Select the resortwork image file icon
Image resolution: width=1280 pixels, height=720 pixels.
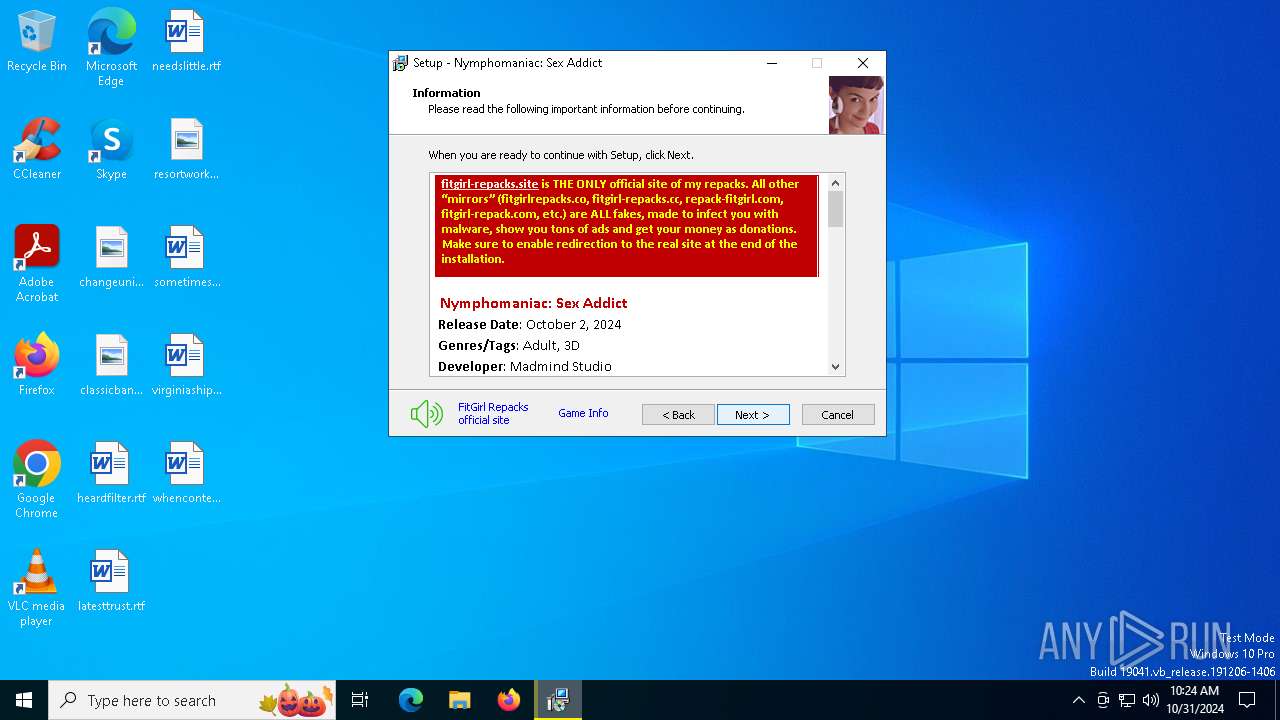[x=186, y=150]
